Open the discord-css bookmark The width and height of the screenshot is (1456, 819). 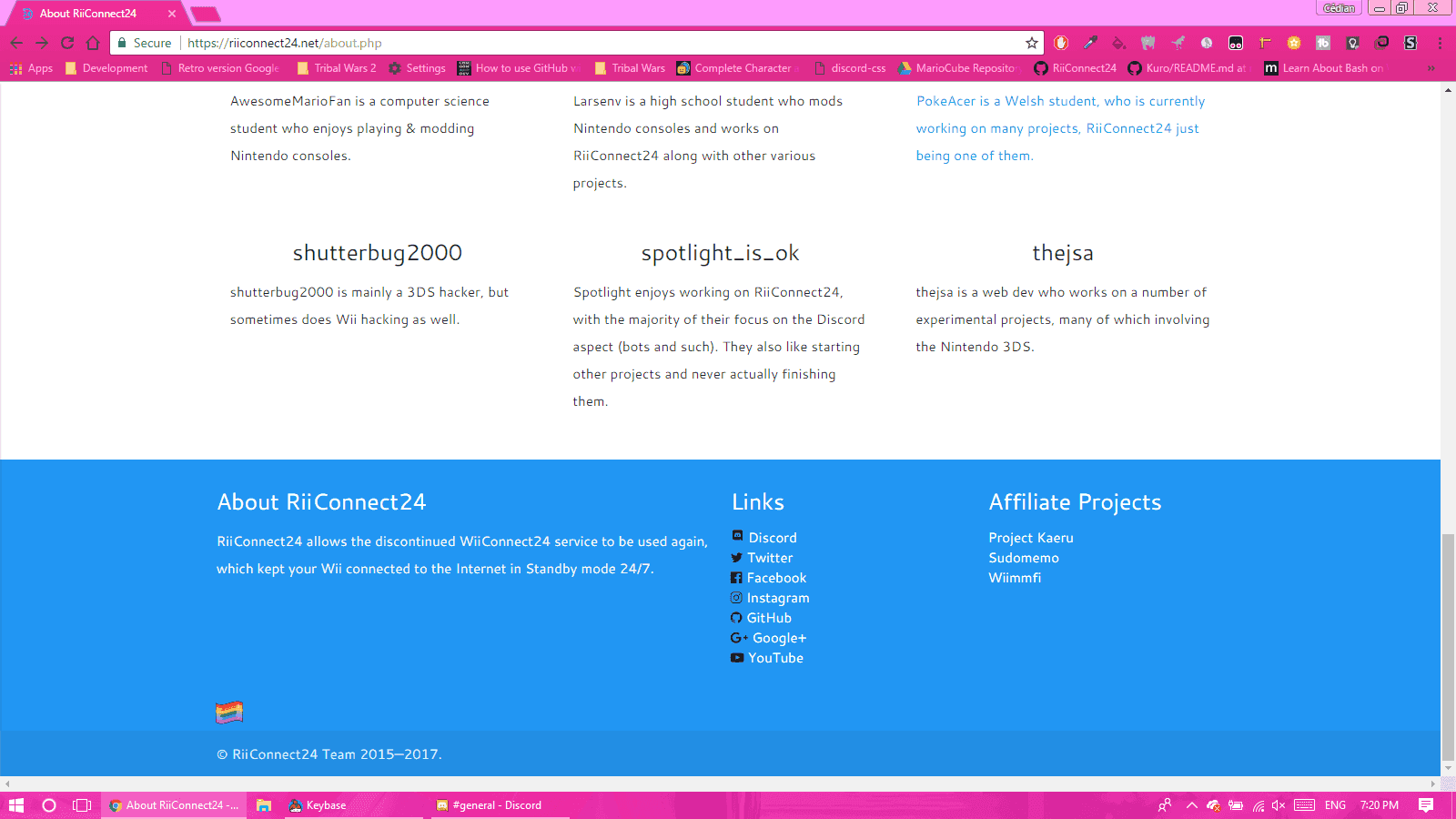tap(850, 68)
